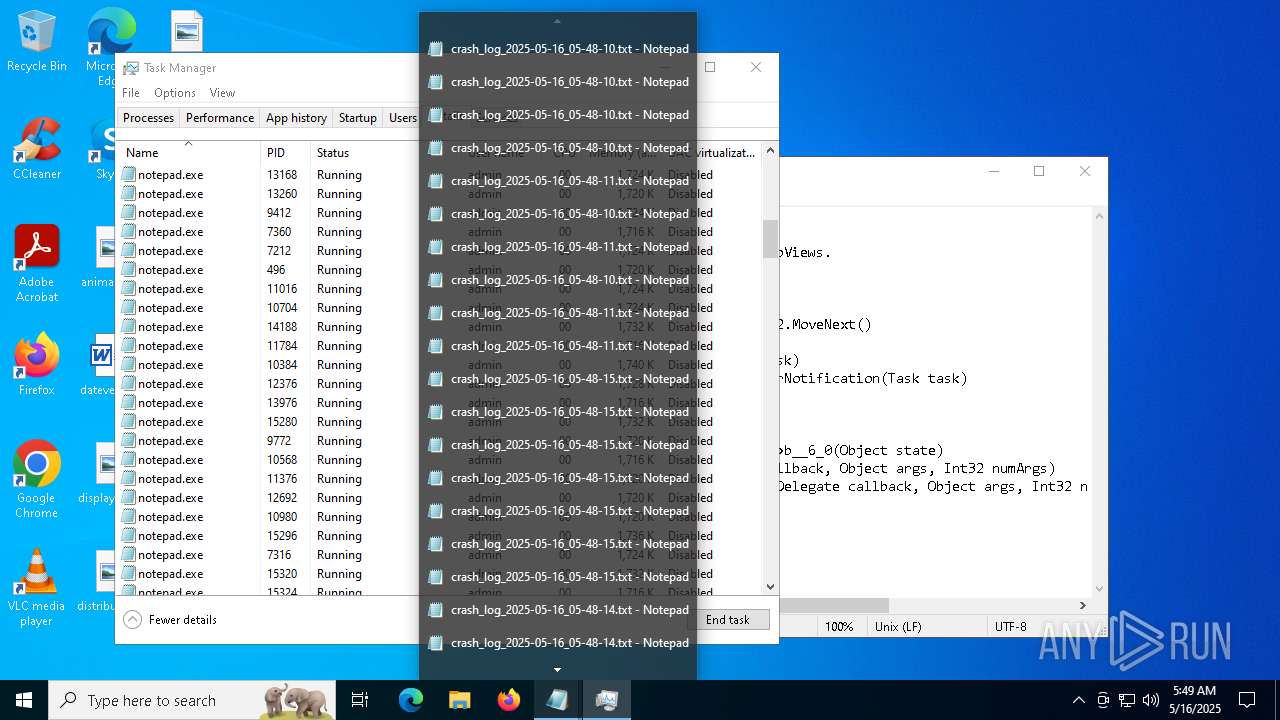
Task: Click Fewer details link
Action: 182,620
